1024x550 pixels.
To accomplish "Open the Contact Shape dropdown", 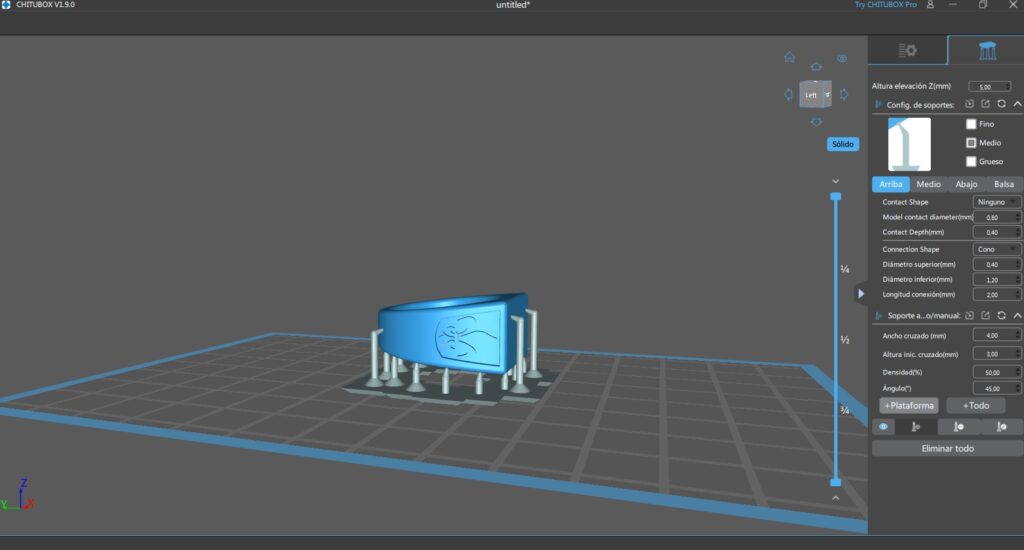I will click(x=996, y=202).
